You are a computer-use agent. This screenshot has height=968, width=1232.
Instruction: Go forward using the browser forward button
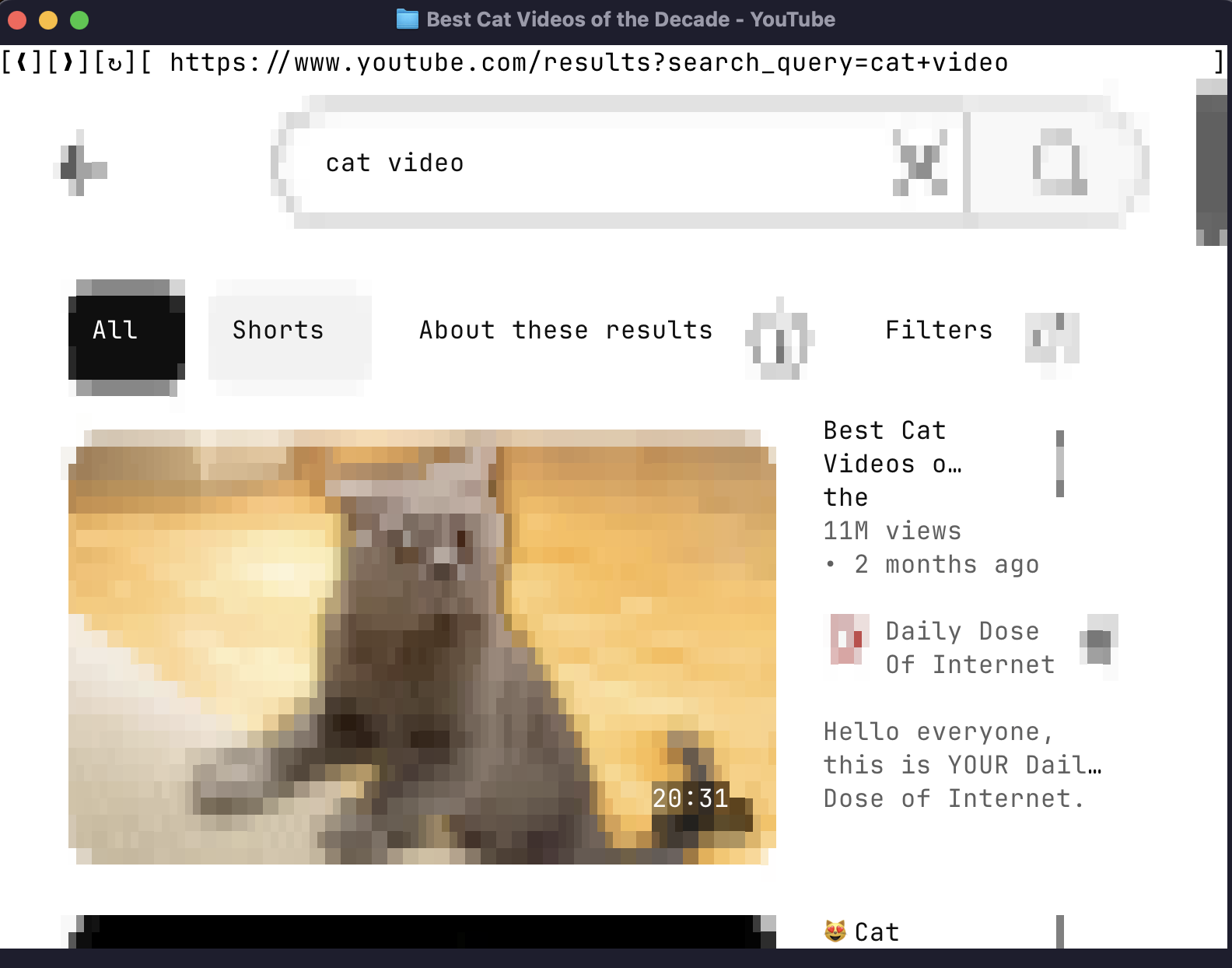pyautogui.click(x=69, y=62)
